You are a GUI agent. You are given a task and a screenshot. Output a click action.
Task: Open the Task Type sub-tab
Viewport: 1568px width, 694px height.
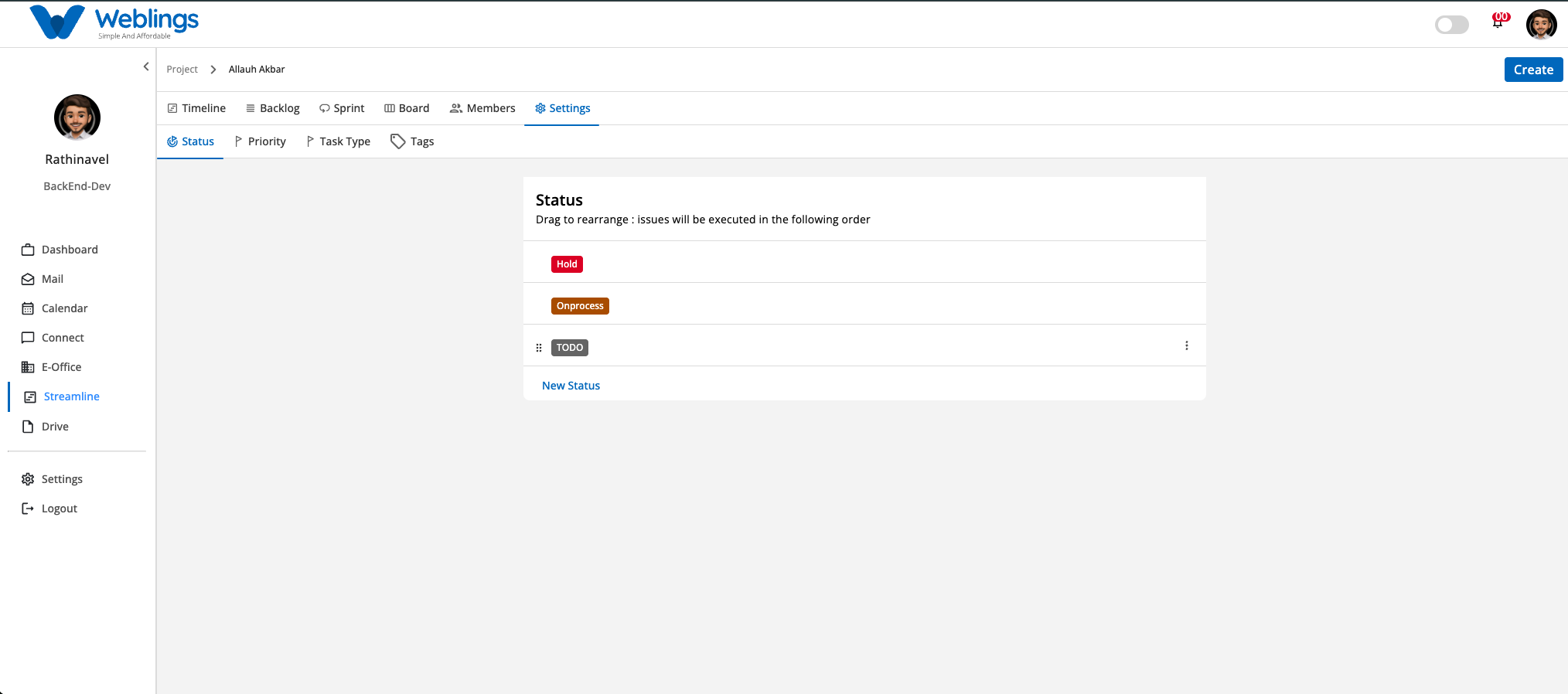tap(338, 141)
